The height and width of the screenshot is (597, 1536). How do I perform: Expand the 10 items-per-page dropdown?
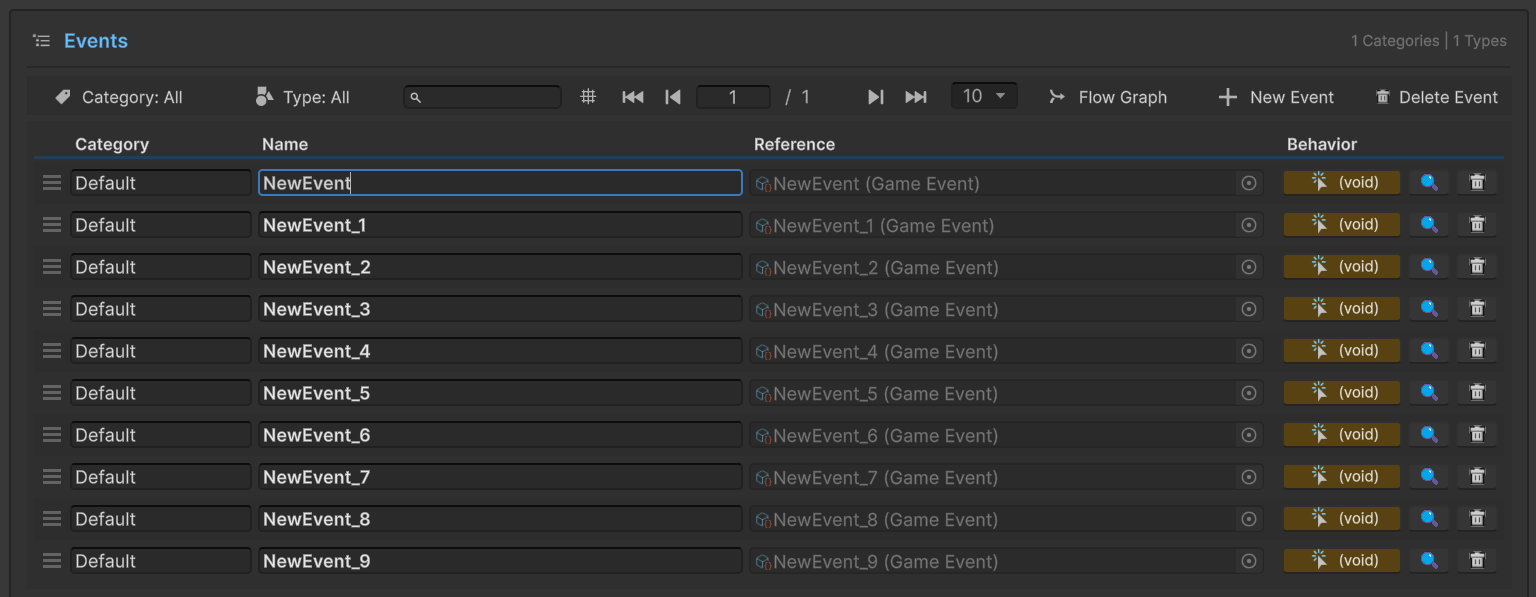click(x=984, y=96)
